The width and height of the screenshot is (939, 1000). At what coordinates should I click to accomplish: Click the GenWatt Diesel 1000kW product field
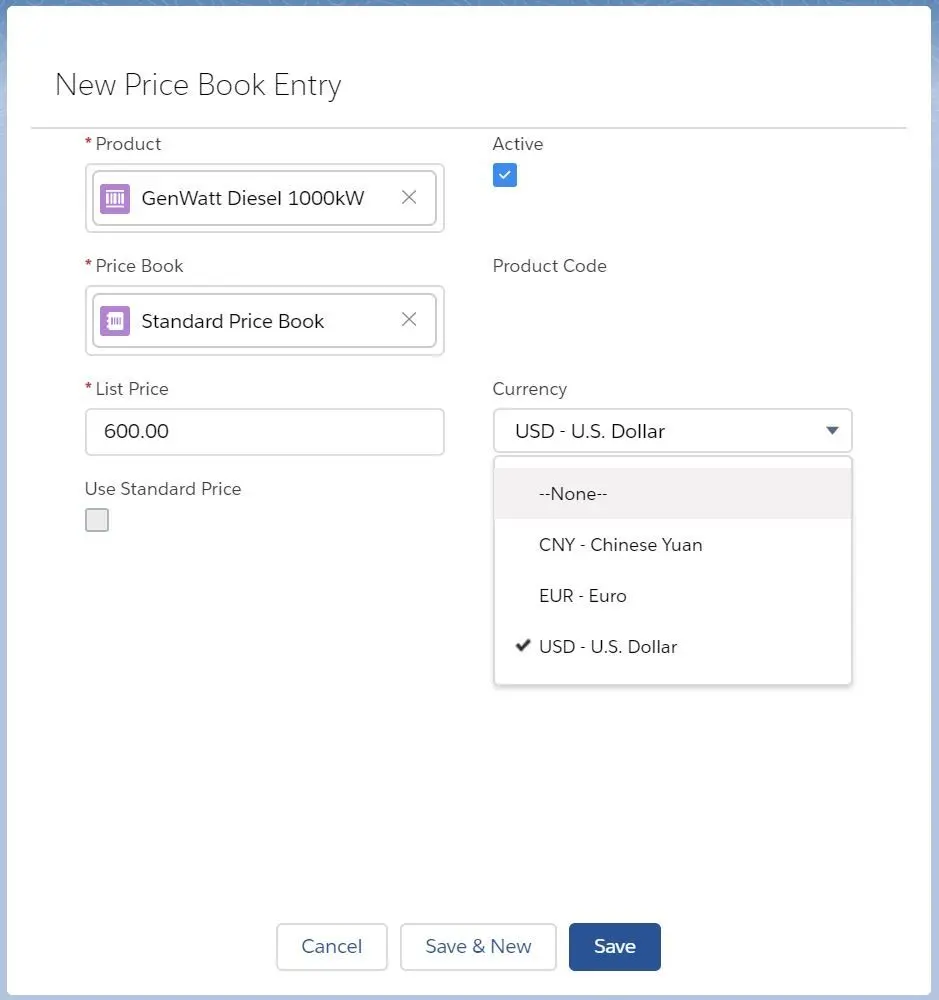pyautogui.click(x=265, y=198)
